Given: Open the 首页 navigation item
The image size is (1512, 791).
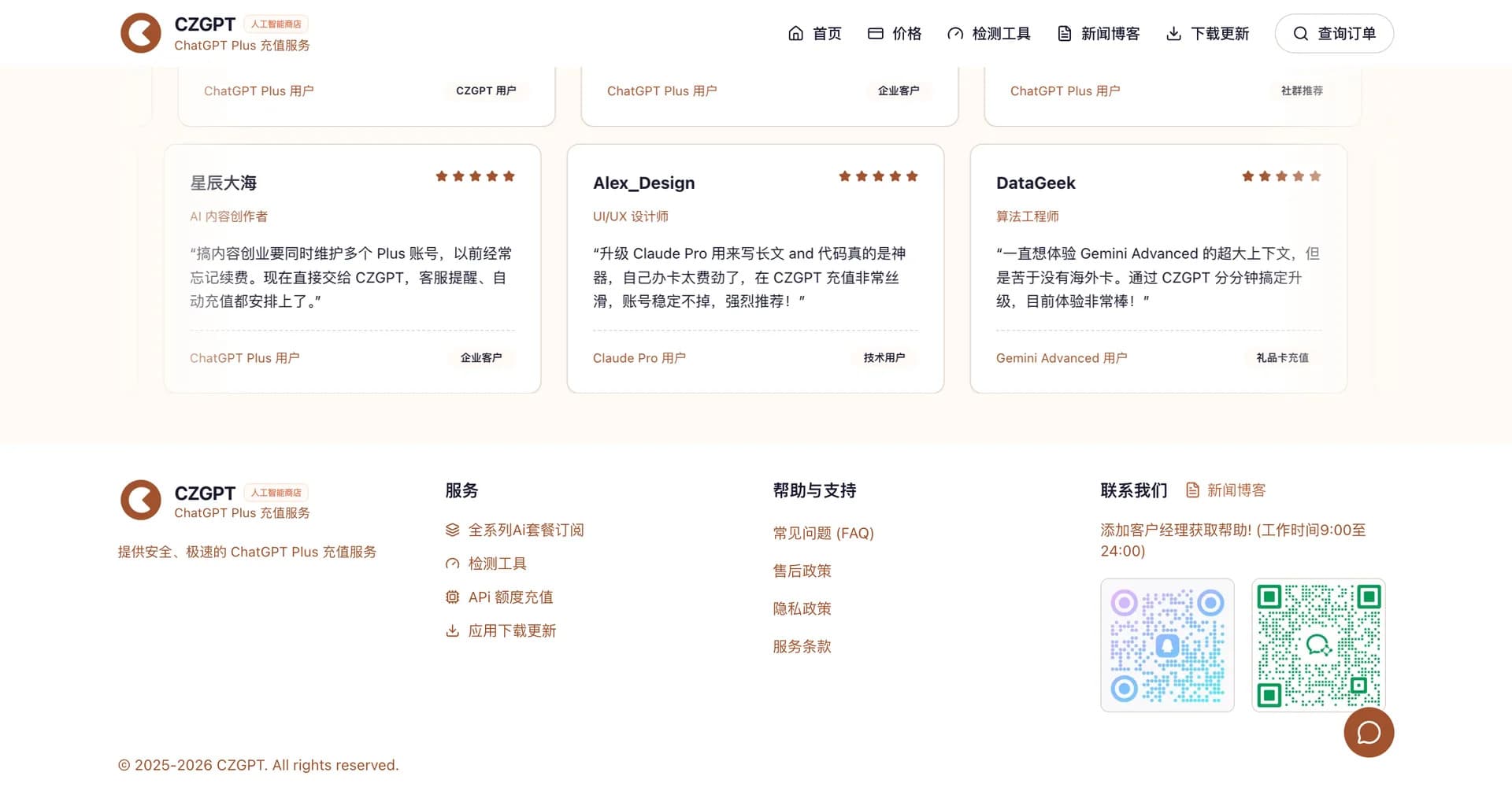Looking at the screenshot, I should [x=815, y=33].
